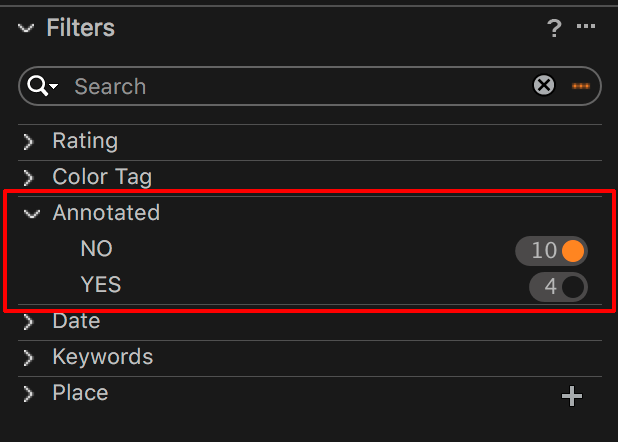Toggle off the NO annotated filter dot
The image size is (618, 442).
point(573,251)
